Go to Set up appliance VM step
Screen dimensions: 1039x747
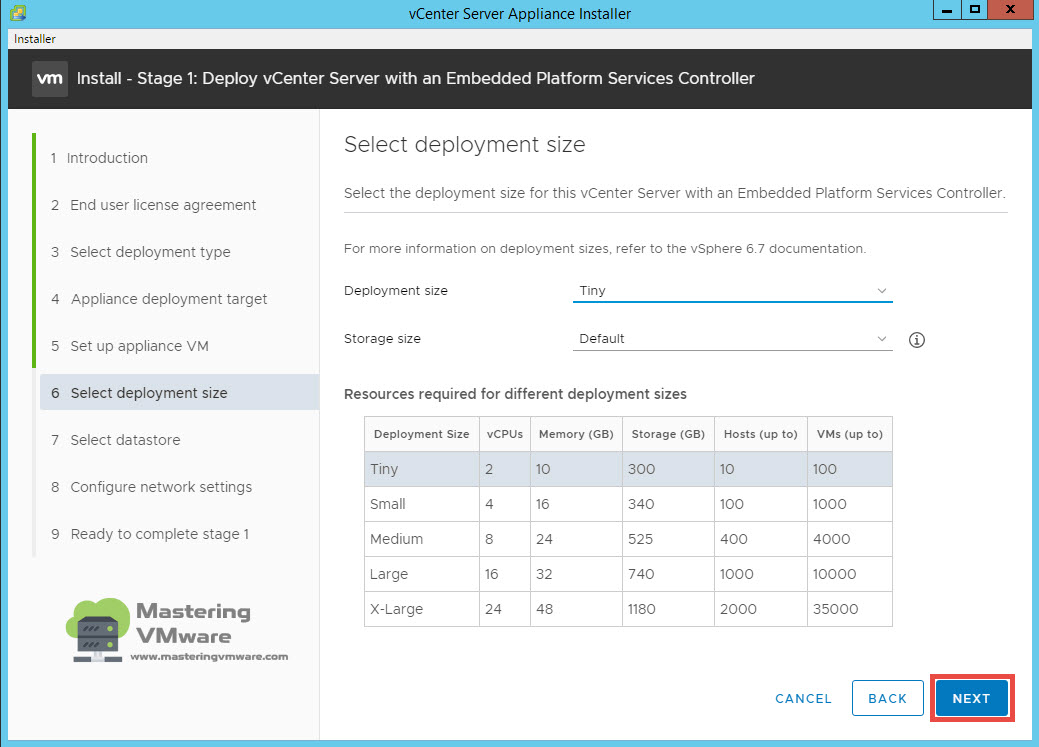(130, 346)
